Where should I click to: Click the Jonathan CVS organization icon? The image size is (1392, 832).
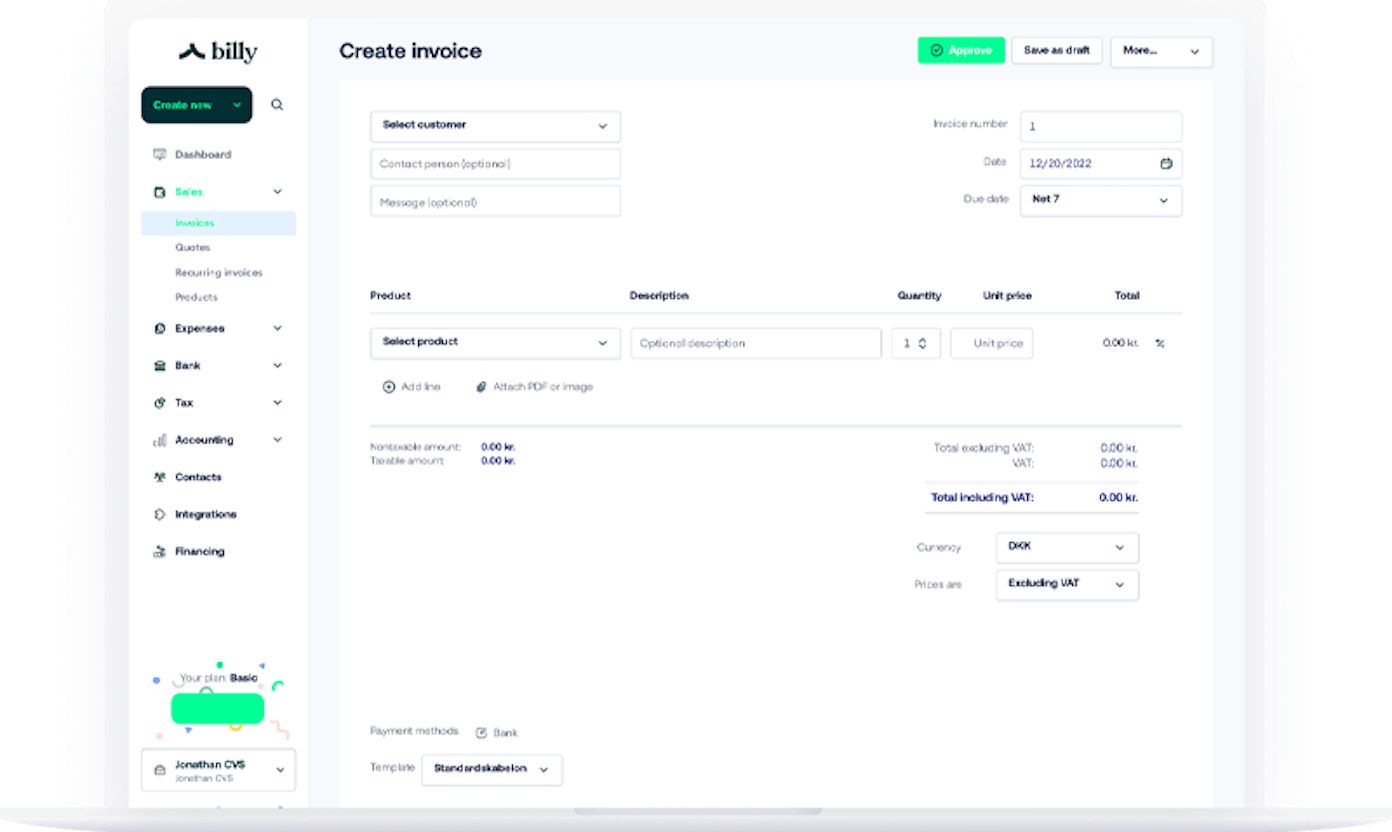(159, 770)
